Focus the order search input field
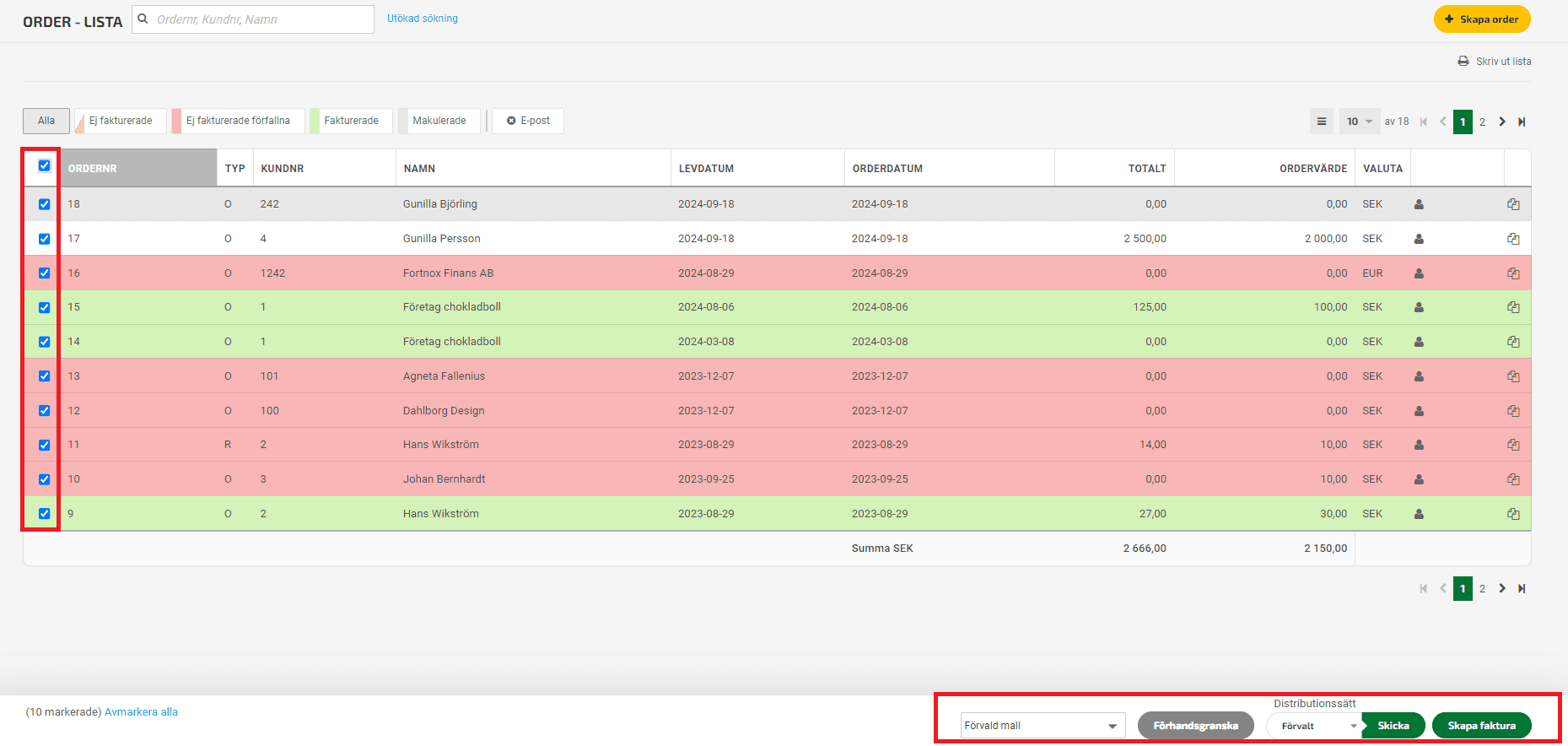Viewport: 1568px width, 746px height. tap(253, 19)
